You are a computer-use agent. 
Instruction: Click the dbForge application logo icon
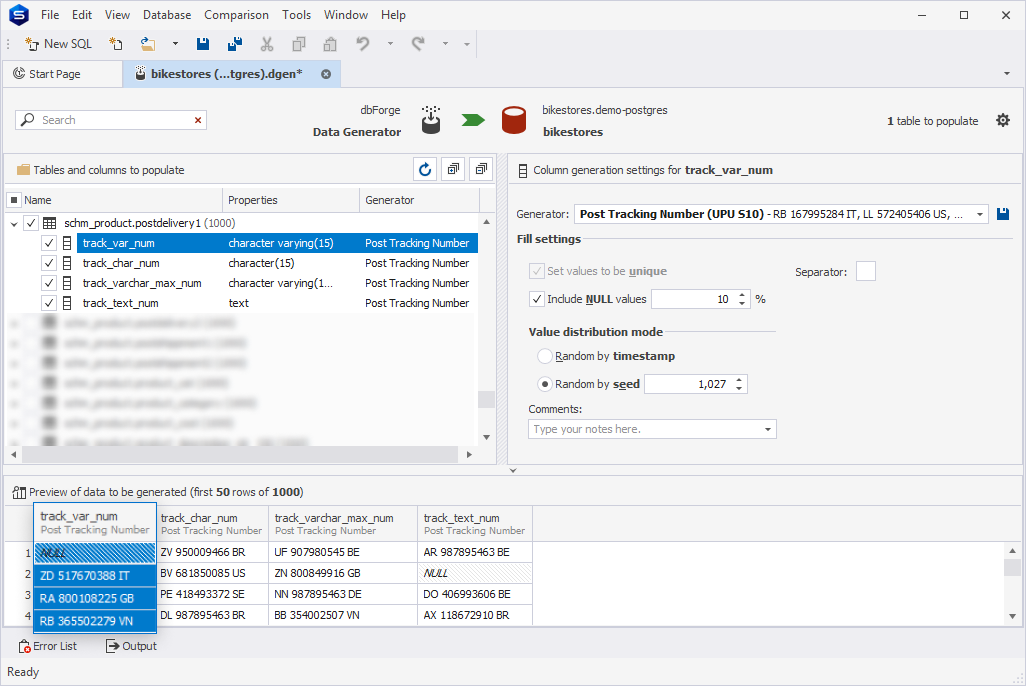(18, 14)
